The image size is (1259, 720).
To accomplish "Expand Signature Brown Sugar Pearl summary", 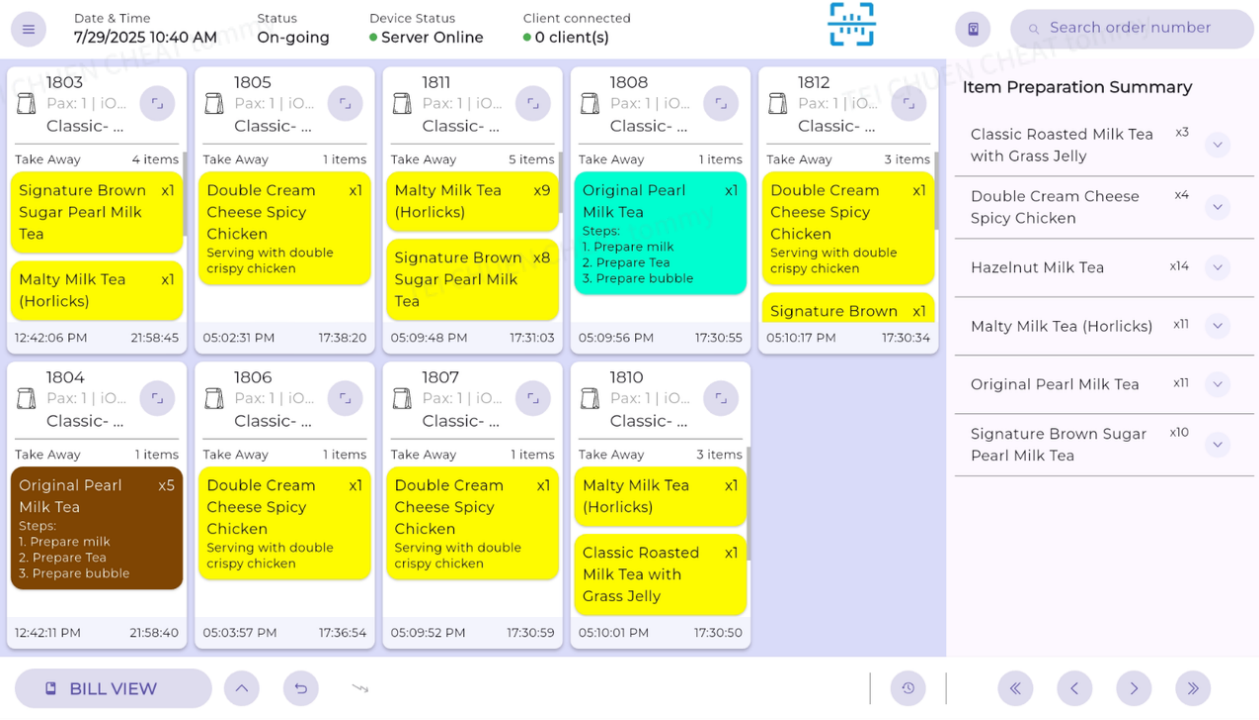I will click(1217, 444).
